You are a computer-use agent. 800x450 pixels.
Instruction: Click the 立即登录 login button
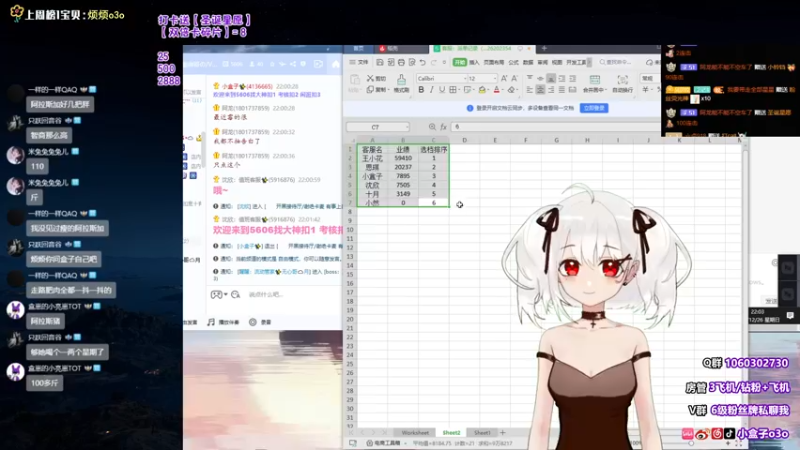(x=594, y=108)
